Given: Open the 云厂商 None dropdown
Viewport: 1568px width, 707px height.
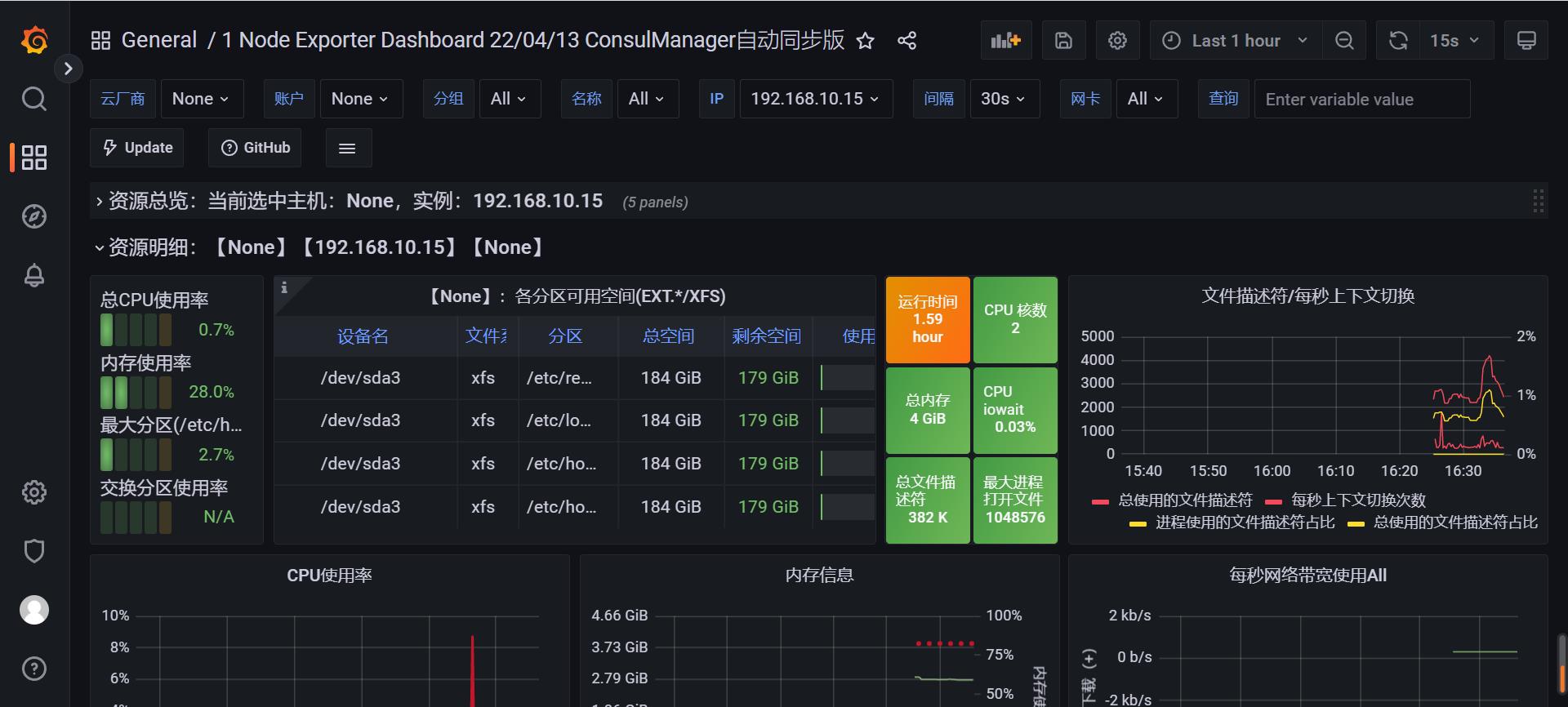Looking at the screenshot, I should click(x=201, y=99).
